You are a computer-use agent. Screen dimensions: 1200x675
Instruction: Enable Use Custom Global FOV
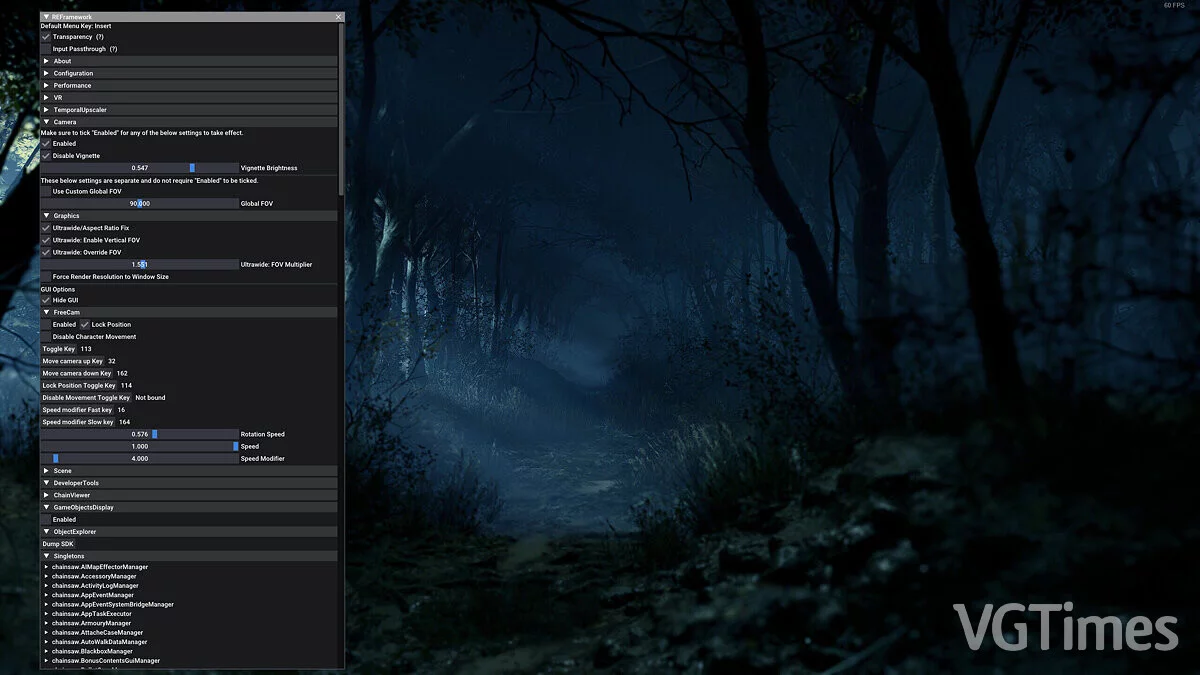(47, 191)
